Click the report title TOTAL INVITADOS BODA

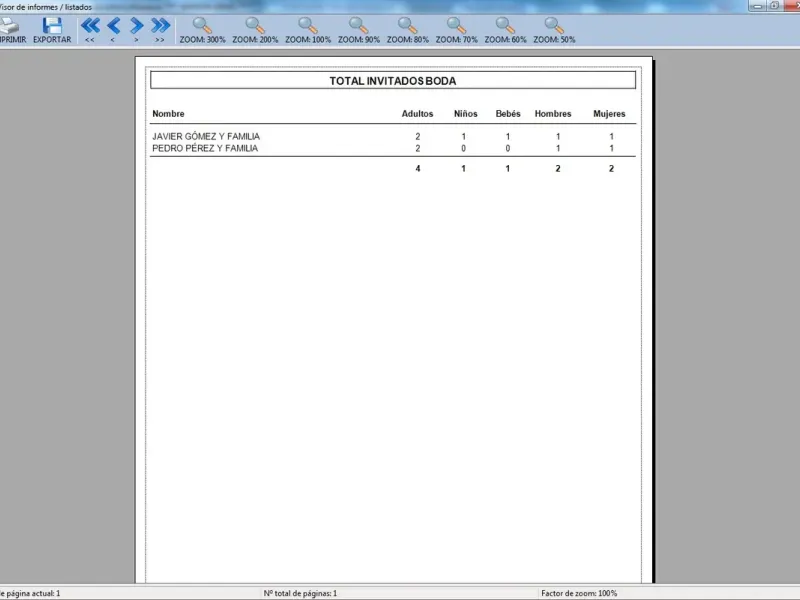[x=393, y=81]
